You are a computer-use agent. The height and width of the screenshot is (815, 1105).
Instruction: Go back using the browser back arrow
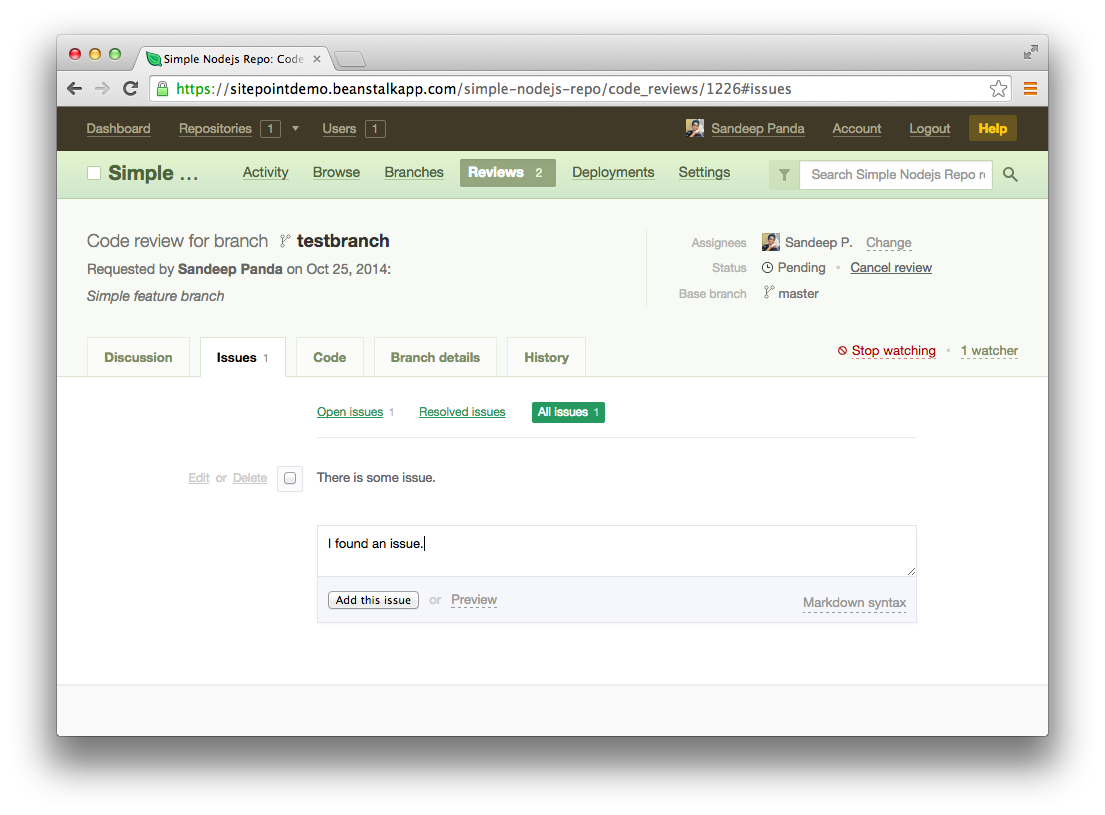[x=74, y=89]
